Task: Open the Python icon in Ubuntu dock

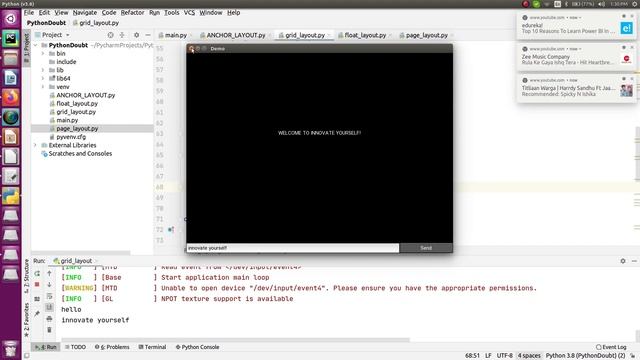Action: tap(11, 196)
